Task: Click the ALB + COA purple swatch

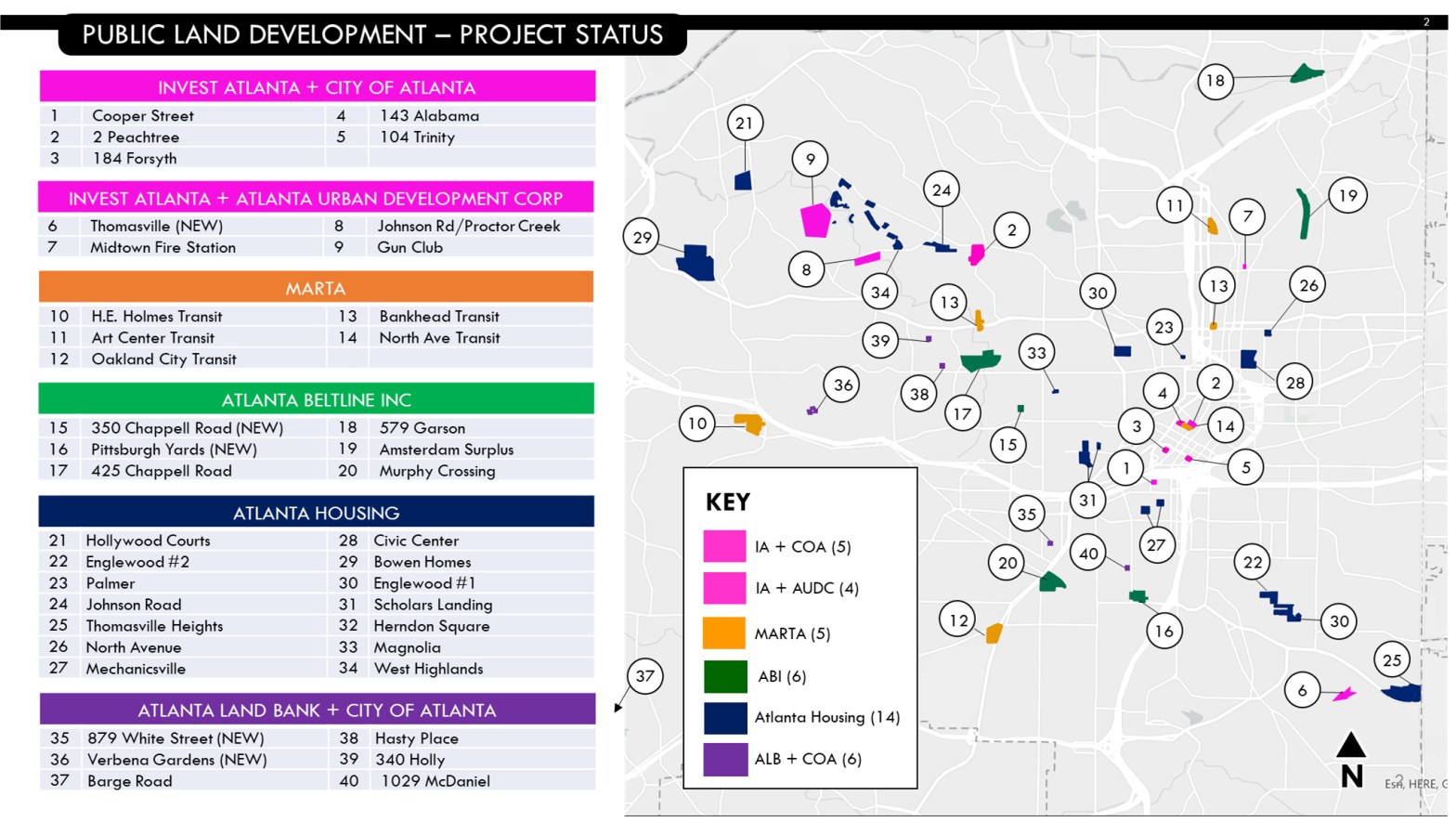Action: (x=724, y=759)
